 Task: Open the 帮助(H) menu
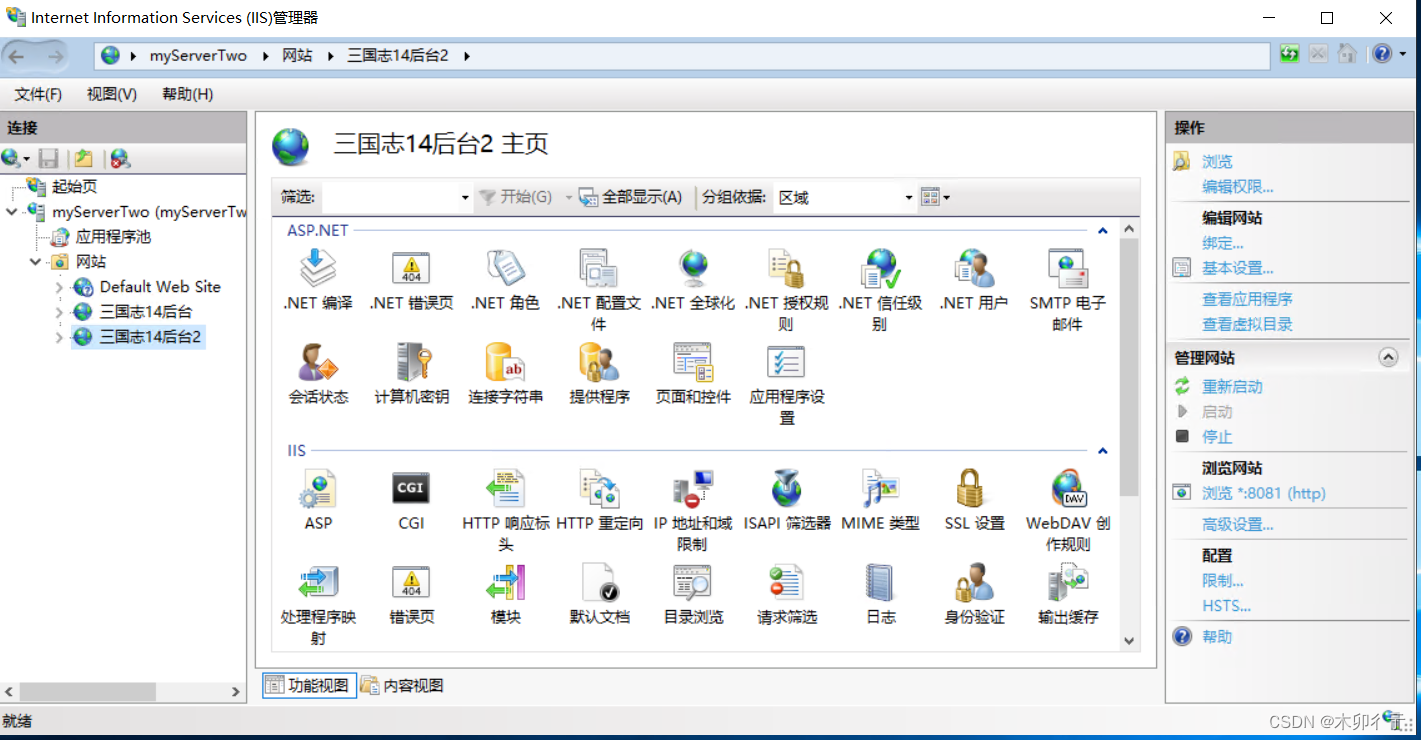187,94
